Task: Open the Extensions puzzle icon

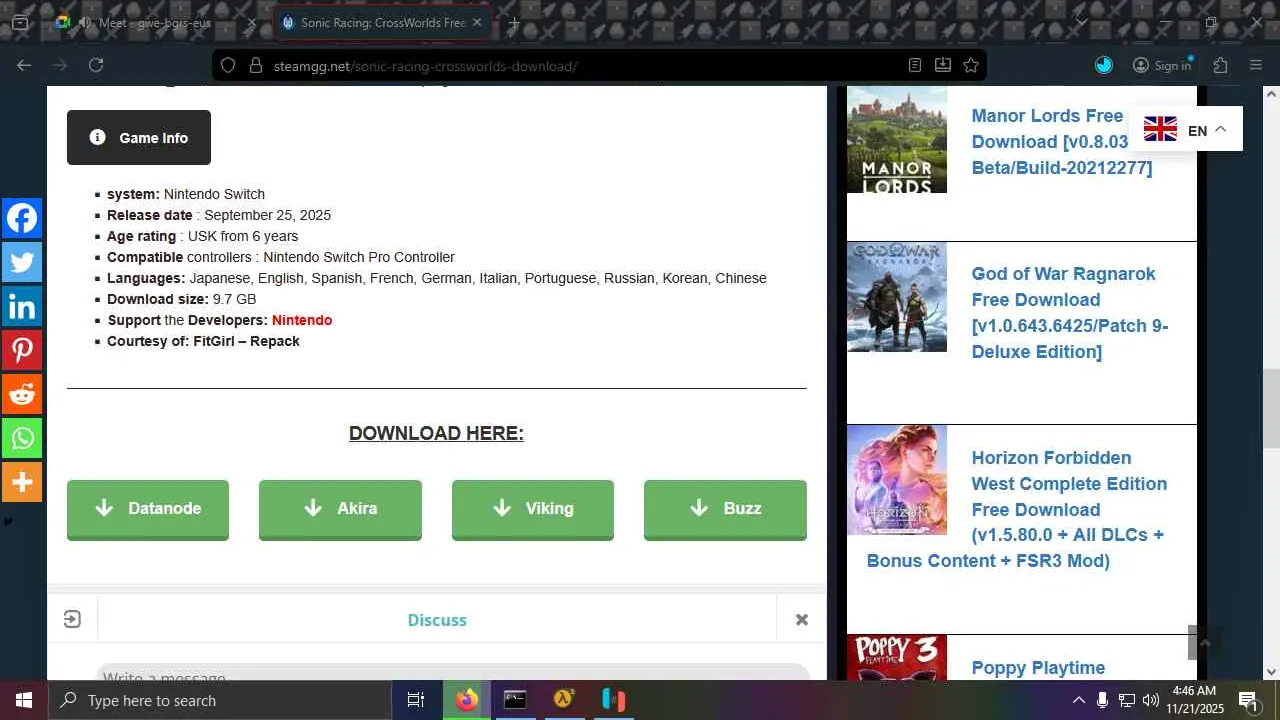Action: (x=1220, y=65)
